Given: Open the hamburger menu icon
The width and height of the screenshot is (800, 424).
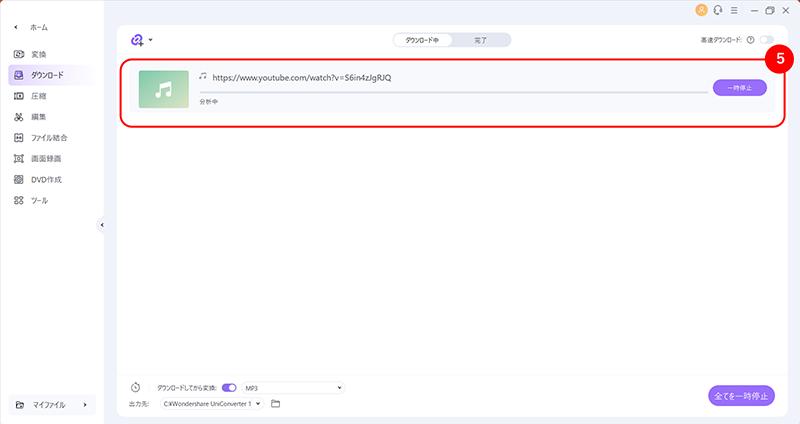Looking at the screenshot, I should (734, 10).
